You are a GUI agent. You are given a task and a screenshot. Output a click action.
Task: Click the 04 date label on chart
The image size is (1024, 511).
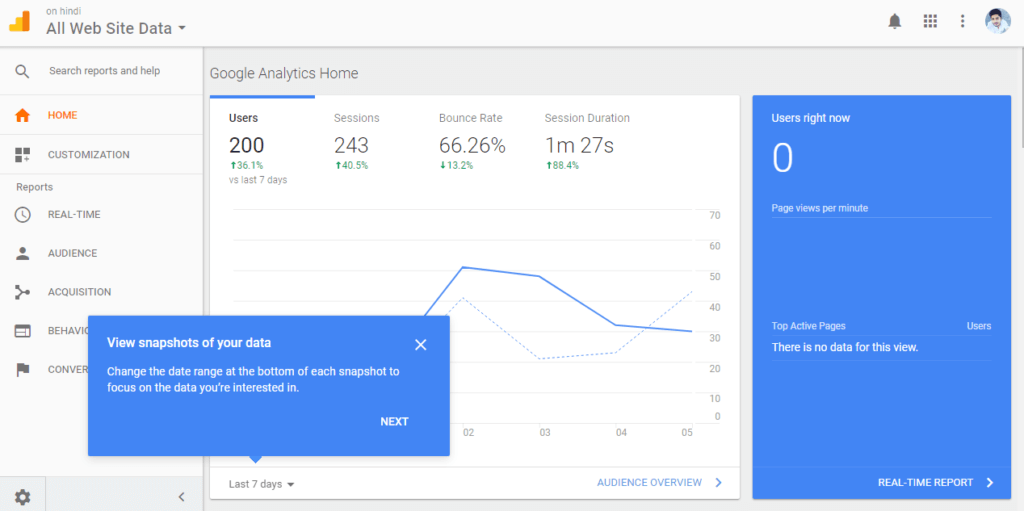point(621,433)
